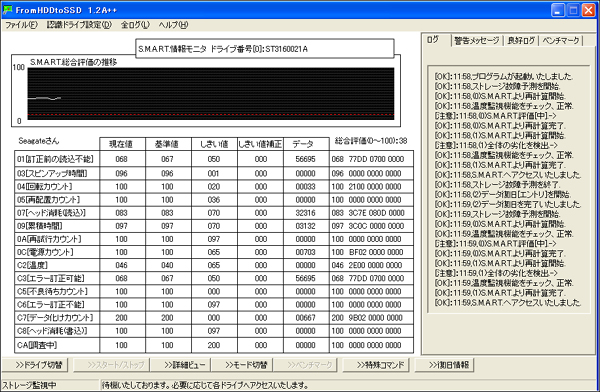Select the 09[累積時間] row
This screenshot has height=392, width=600.
pyautogui.click(x=214, y=226)
